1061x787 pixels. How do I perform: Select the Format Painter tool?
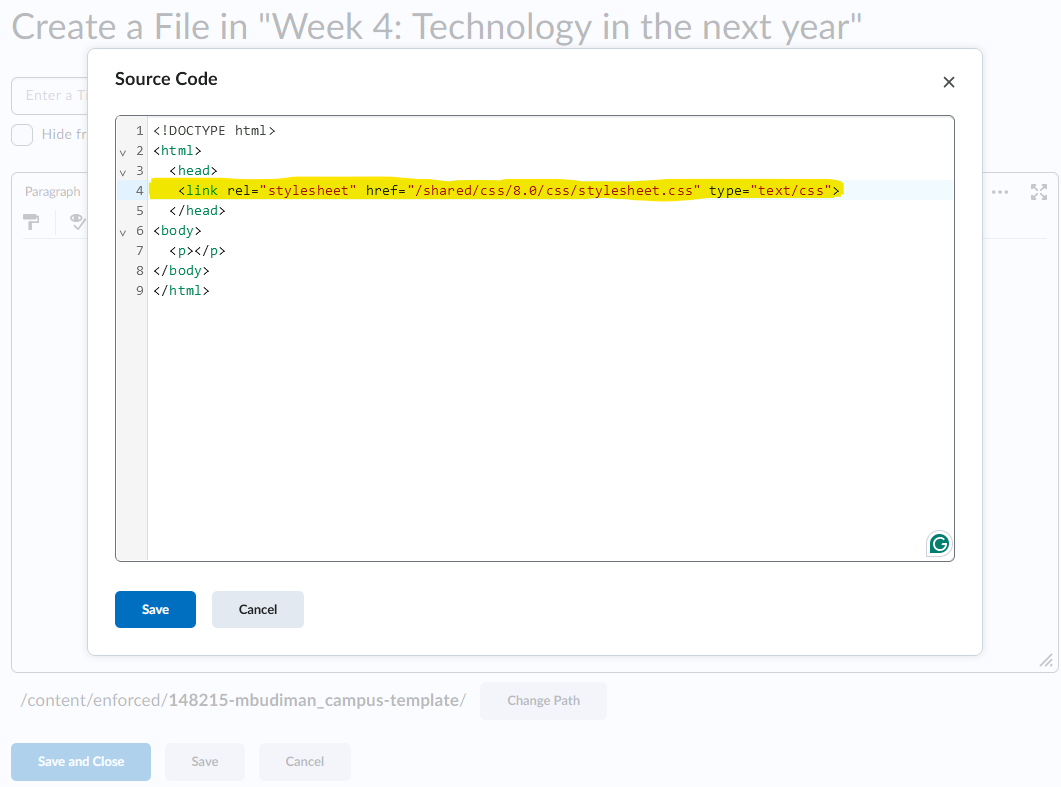pyautogui.click(x=31, y=222)
